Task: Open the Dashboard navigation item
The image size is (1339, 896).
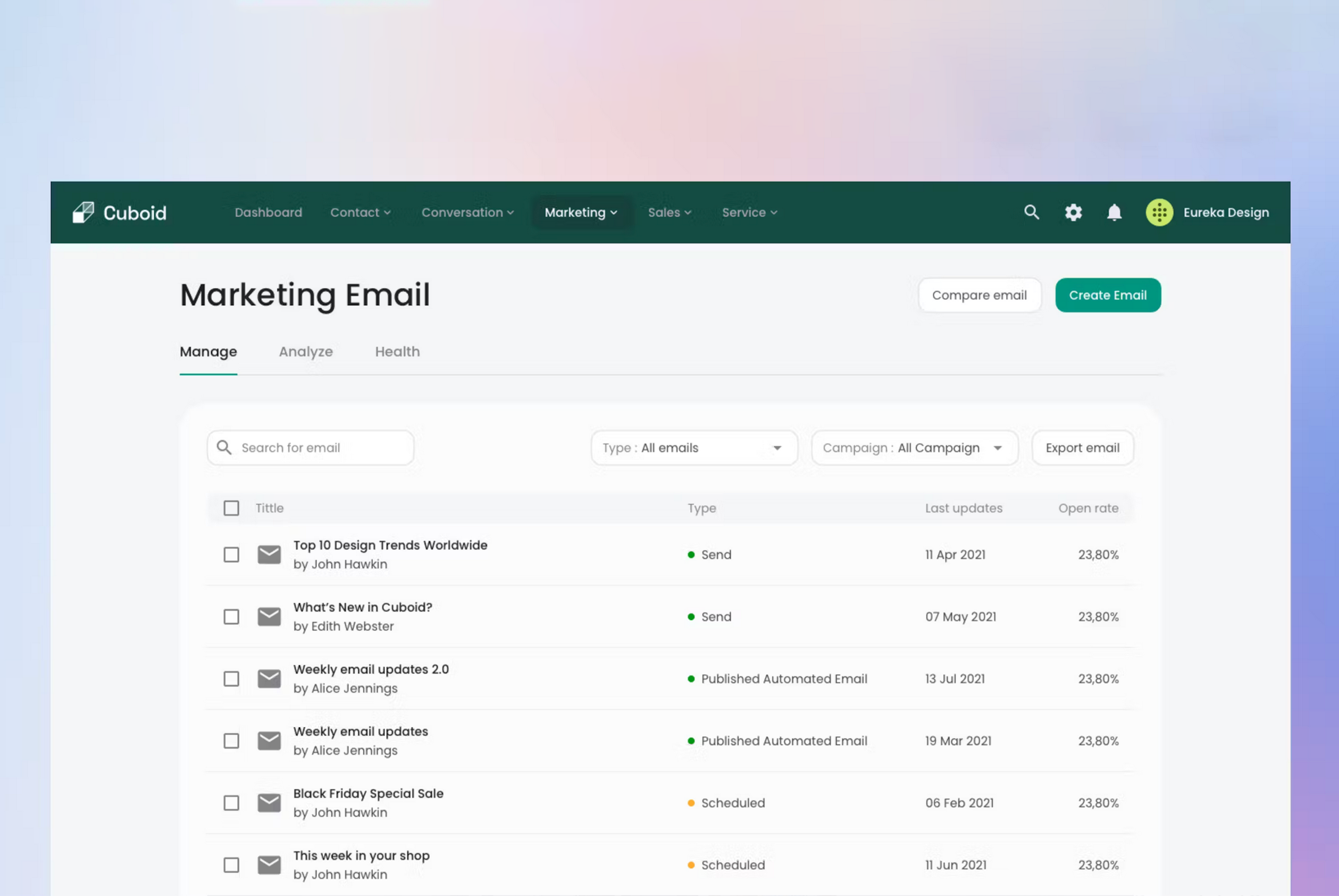Action: 269,213
